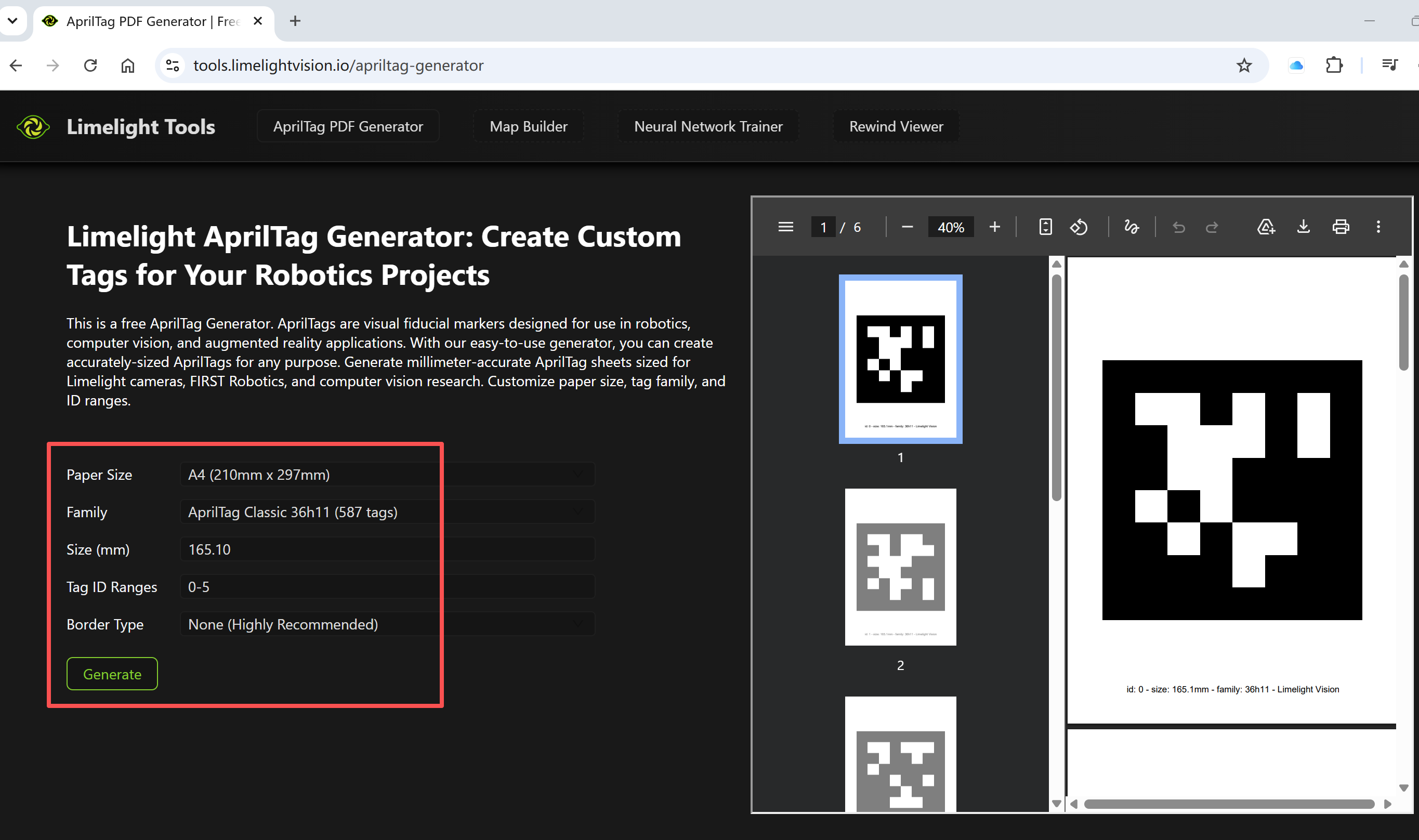The height and width of the screenshot is (840, 1419).
Task: Select the page 1 thumbnail
Action: [x=901, y=359]
